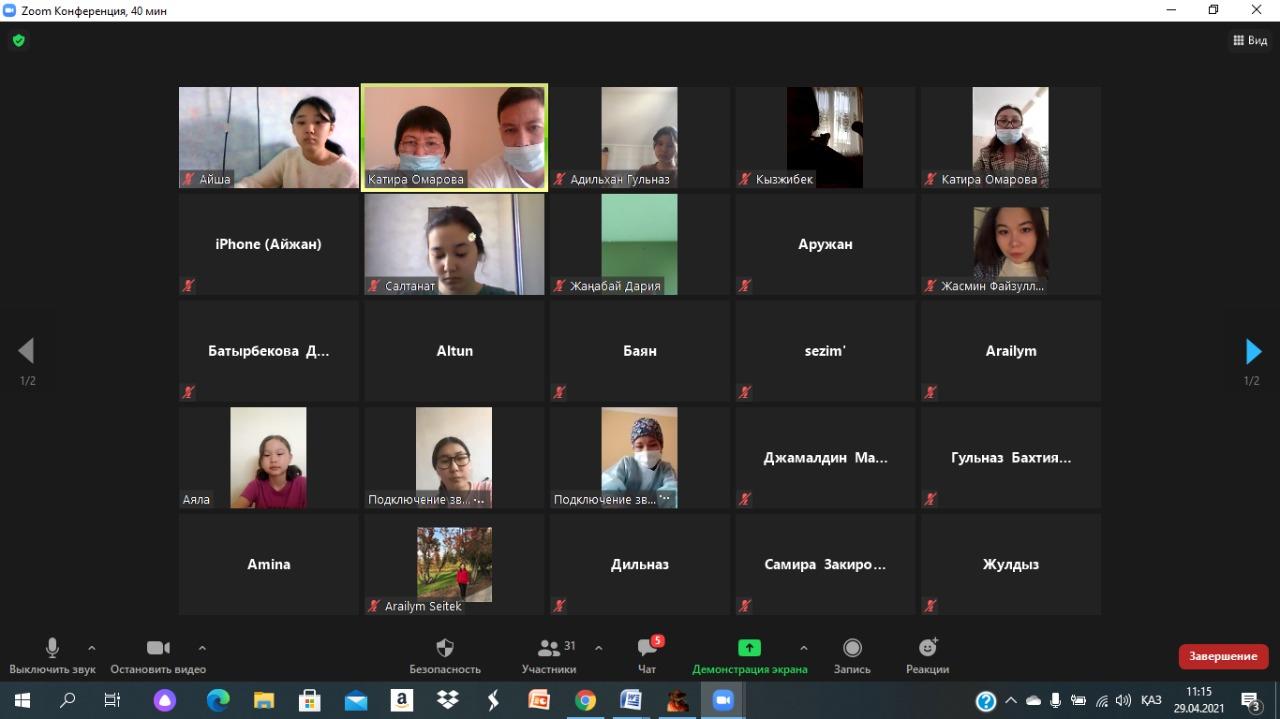
Task: Stop the camera video (Остановить видео)
Action: click(158, 655)
